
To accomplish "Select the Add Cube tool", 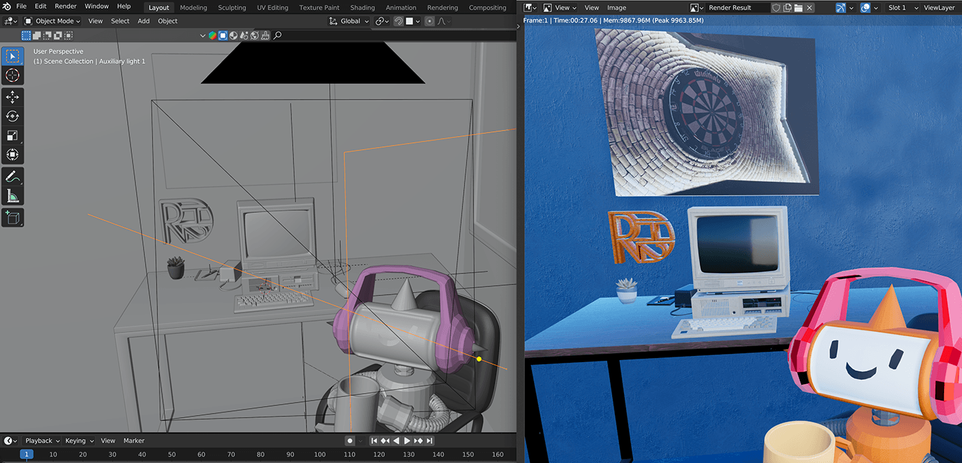I will [12, 217].
